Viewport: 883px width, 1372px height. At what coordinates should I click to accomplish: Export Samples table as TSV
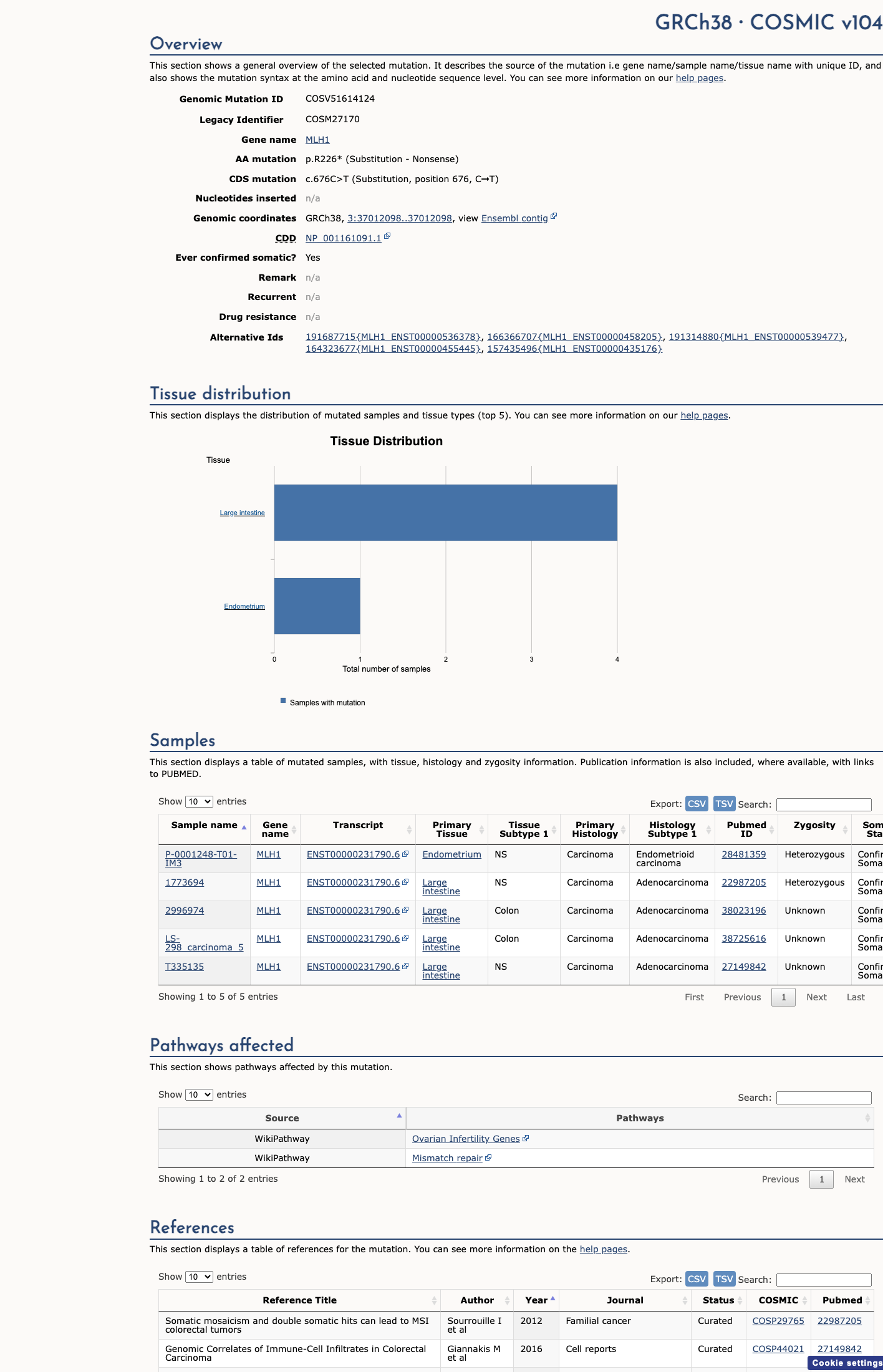point(724,804)
